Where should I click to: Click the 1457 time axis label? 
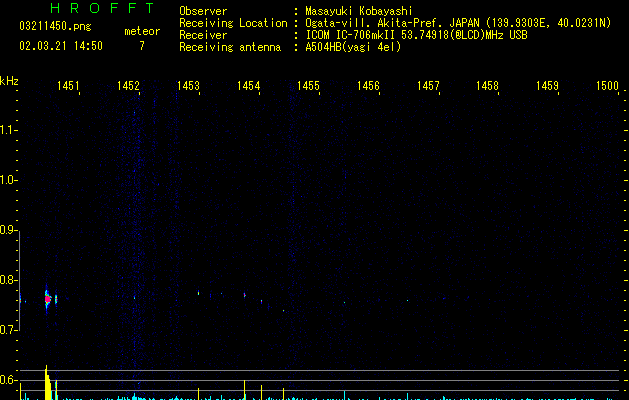click(428, 85)
